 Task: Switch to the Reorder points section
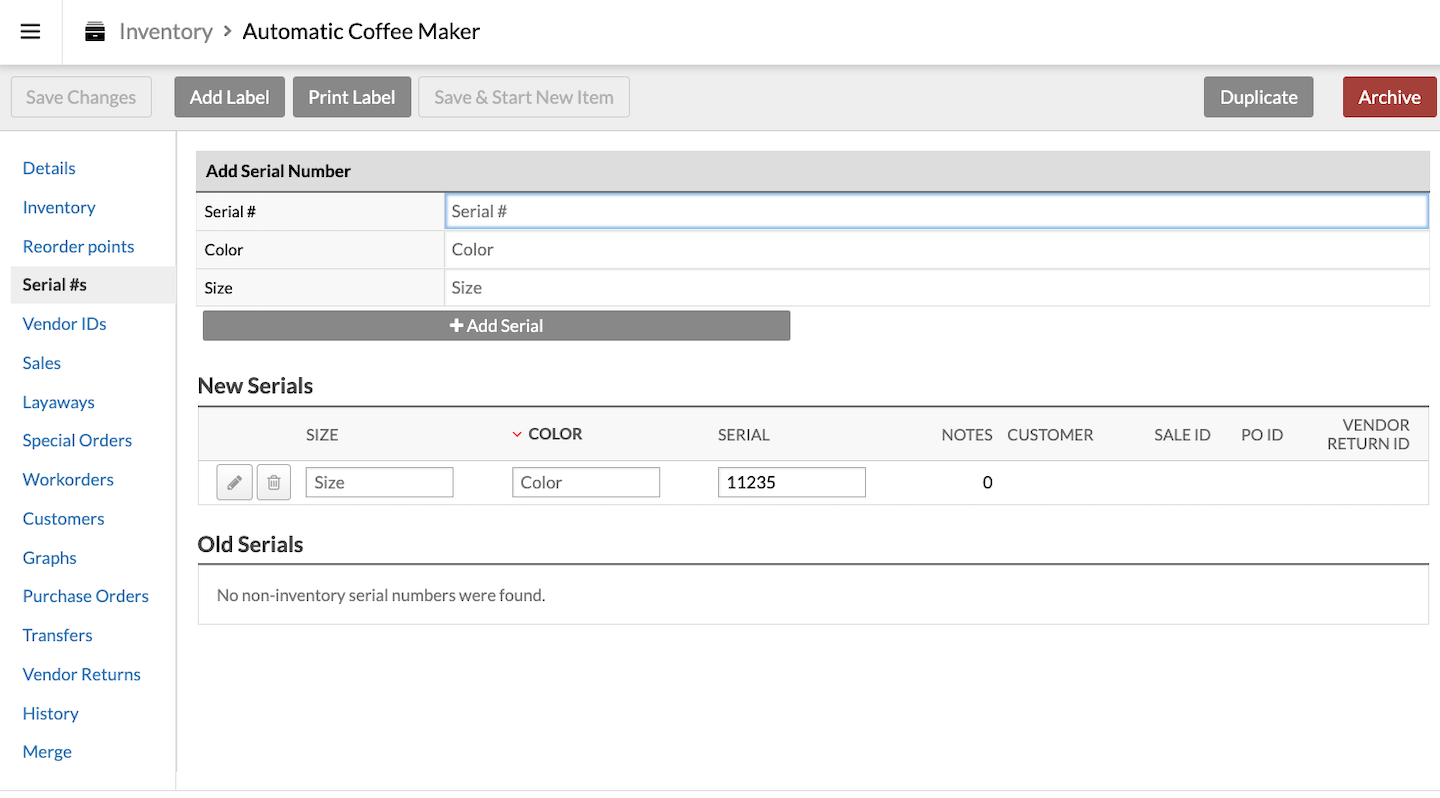pyautogui.click(x=78, y=246)
